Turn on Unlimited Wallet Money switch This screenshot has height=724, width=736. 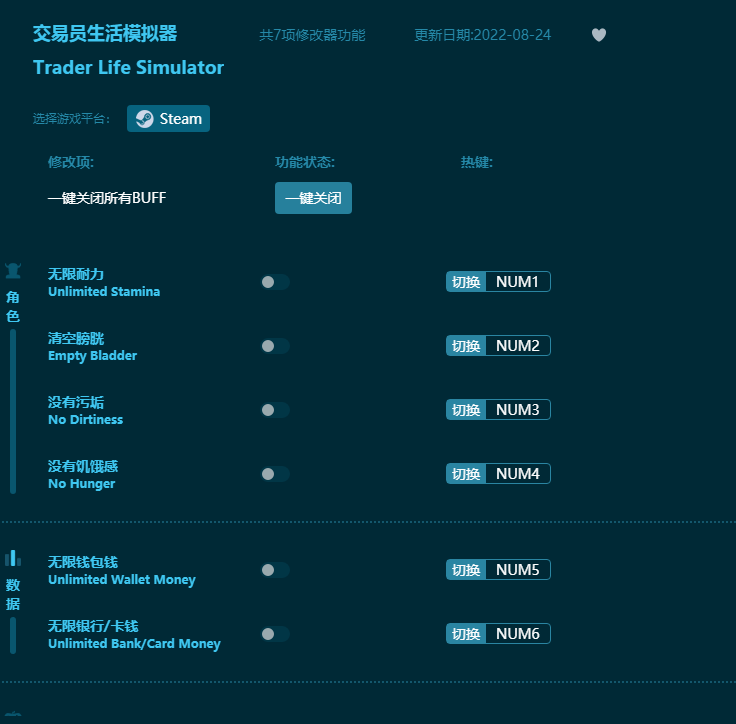276,570
